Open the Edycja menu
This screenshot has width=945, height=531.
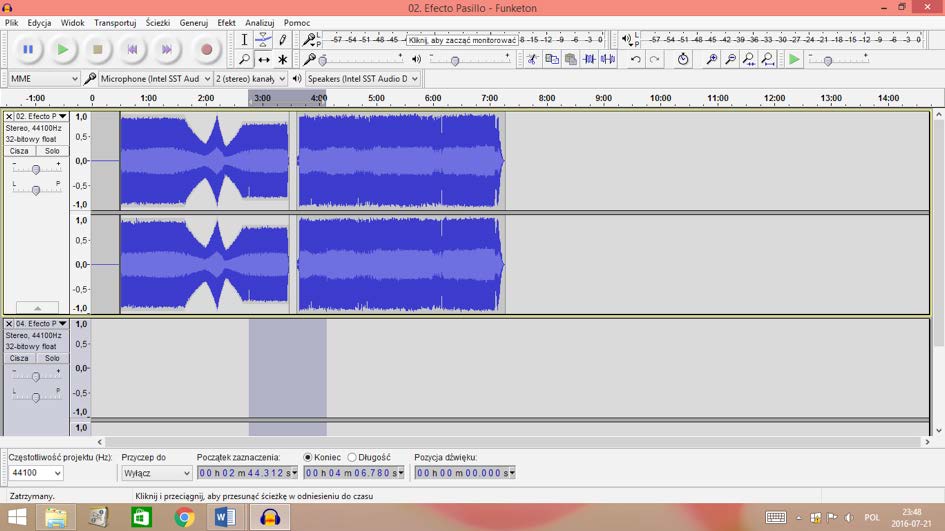click(x=39, y=23)
